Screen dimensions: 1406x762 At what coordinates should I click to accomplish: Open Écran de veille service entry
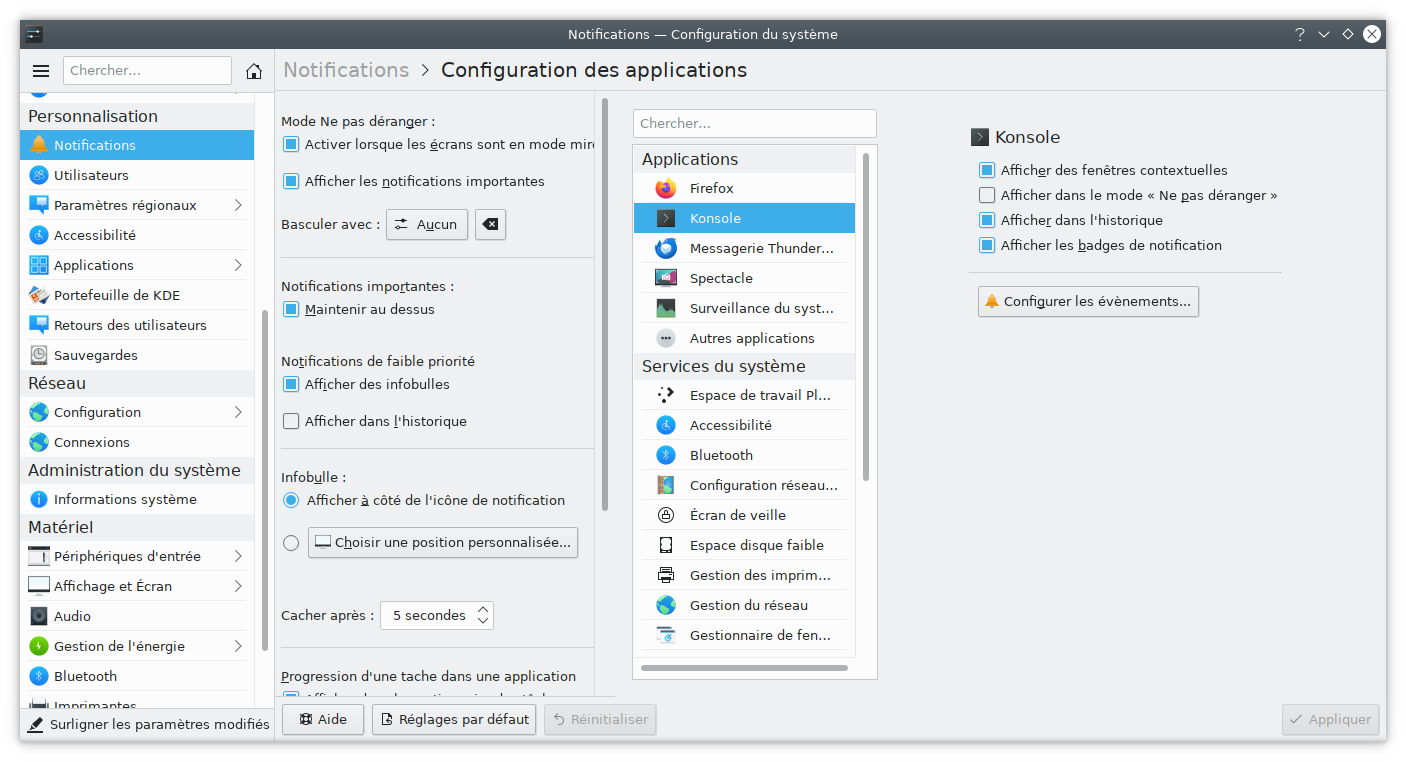pos(737,515)
